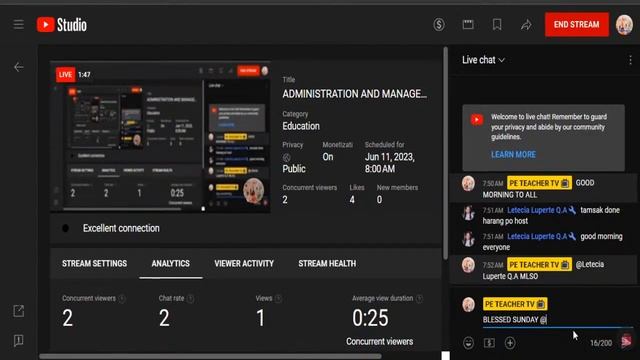Click the YouTube Studio logo
Image resolution: width=640 pixels, height=360 pixels.
(x=62, y=25)
